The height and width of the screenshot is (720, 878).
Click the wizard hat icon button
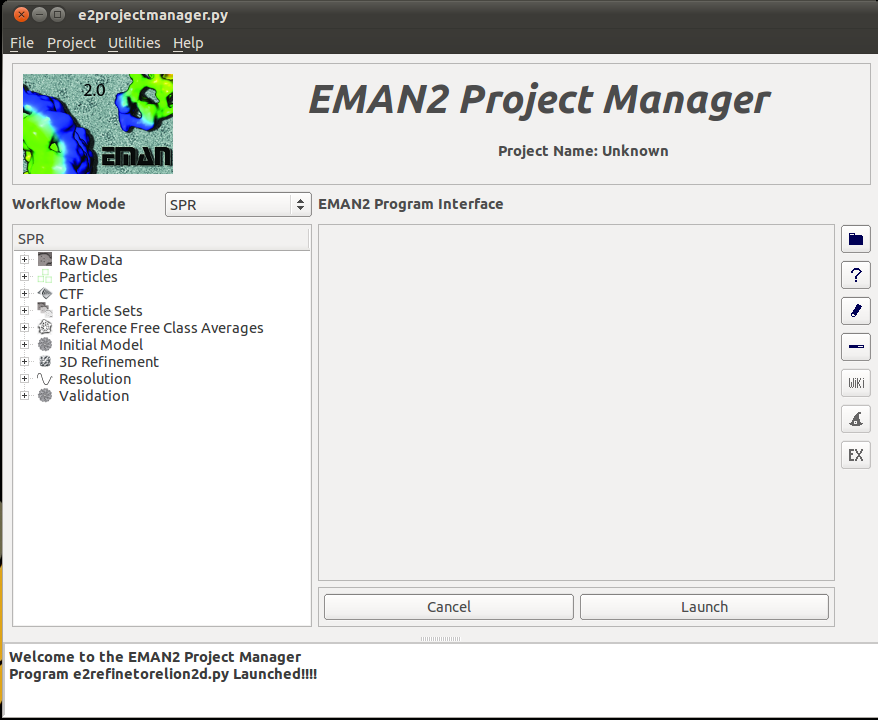click(x=855, y=419)
